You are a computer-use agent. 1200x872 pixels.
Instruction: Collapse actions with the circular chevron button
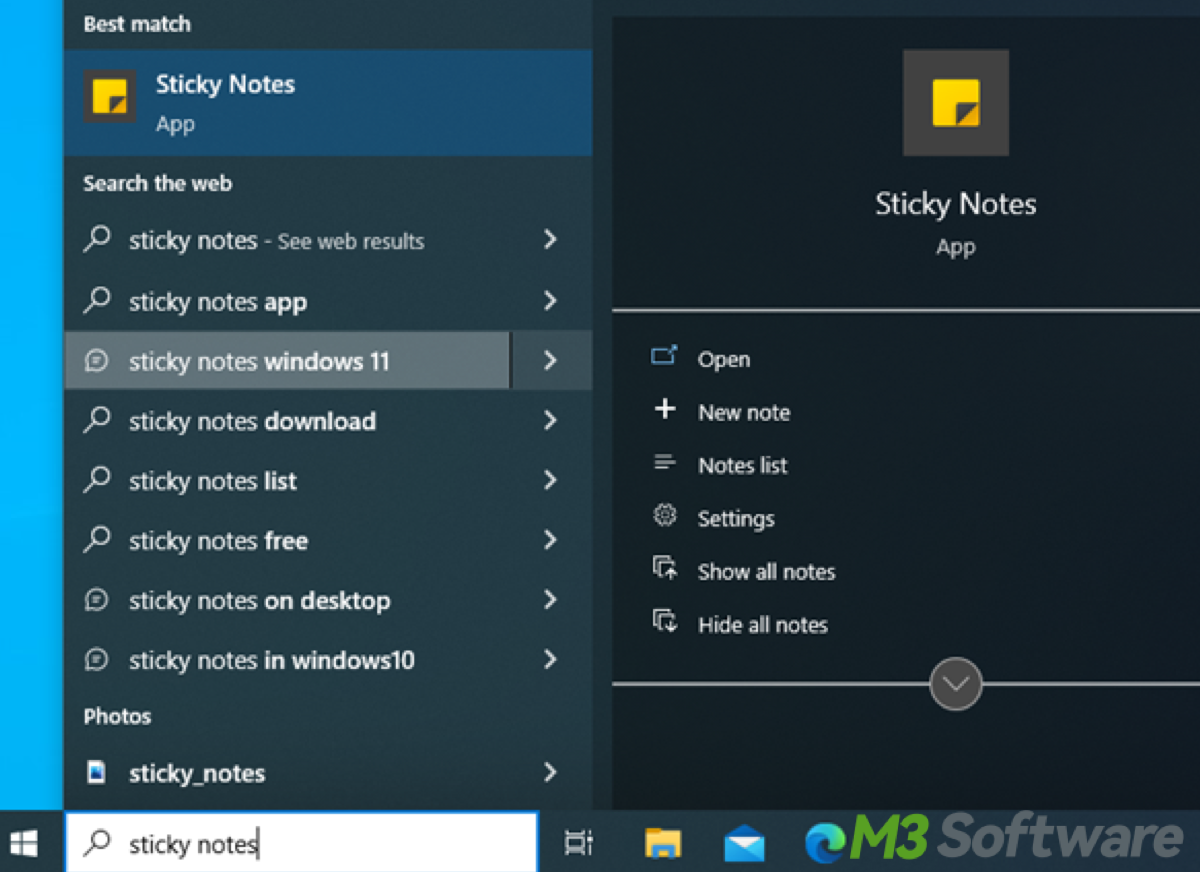(x=956, y=684)
